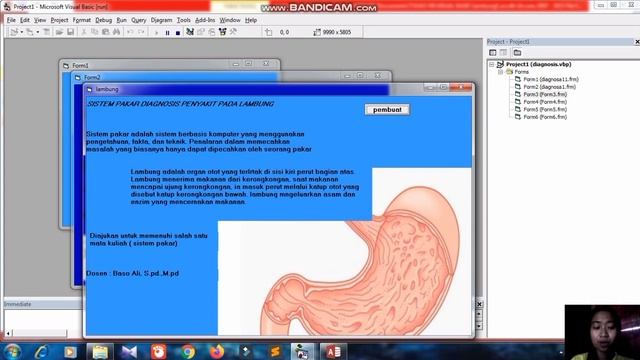Open the Windows Start button

pos(12,351)
